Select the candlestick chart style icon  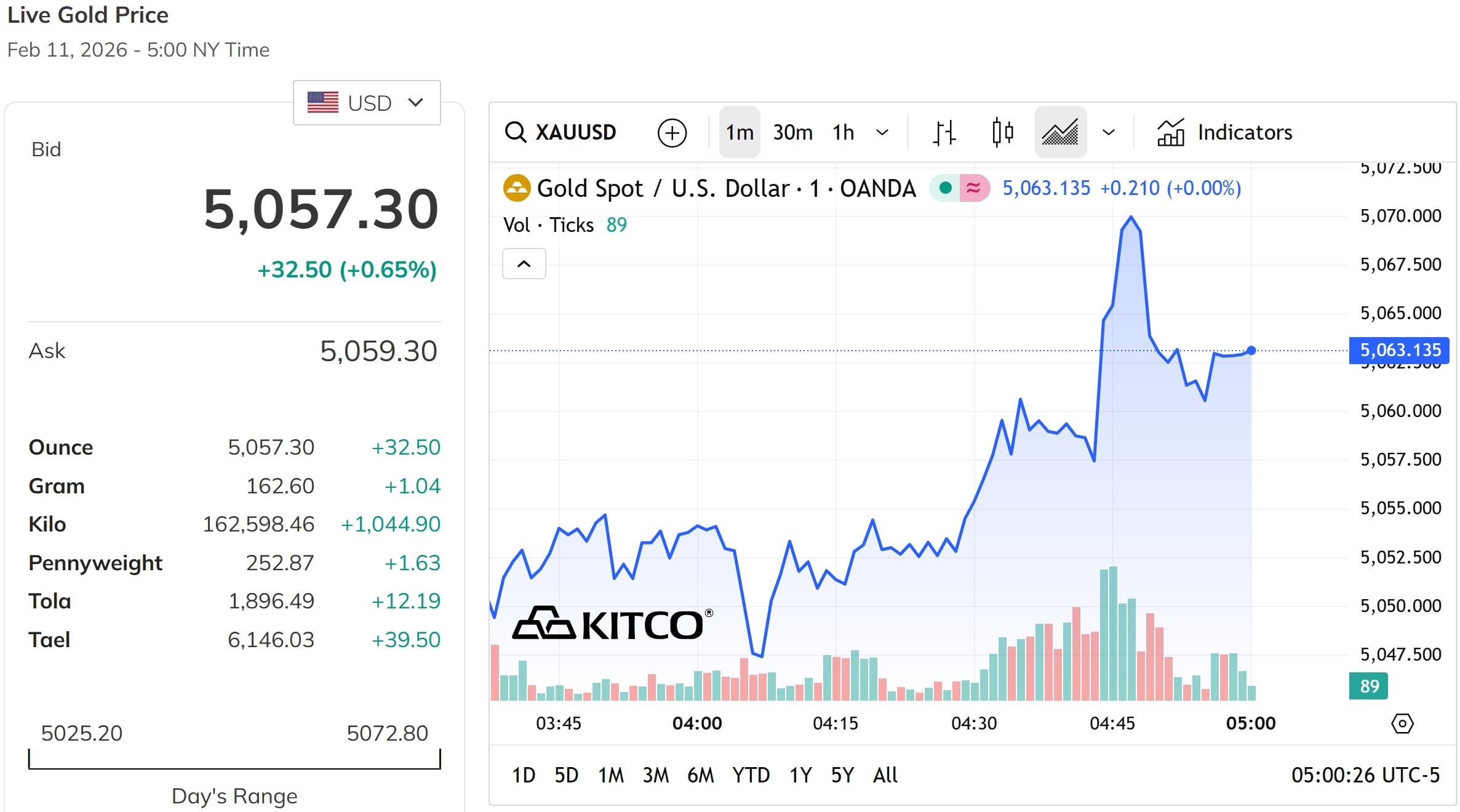click(x=1002, y=132)
